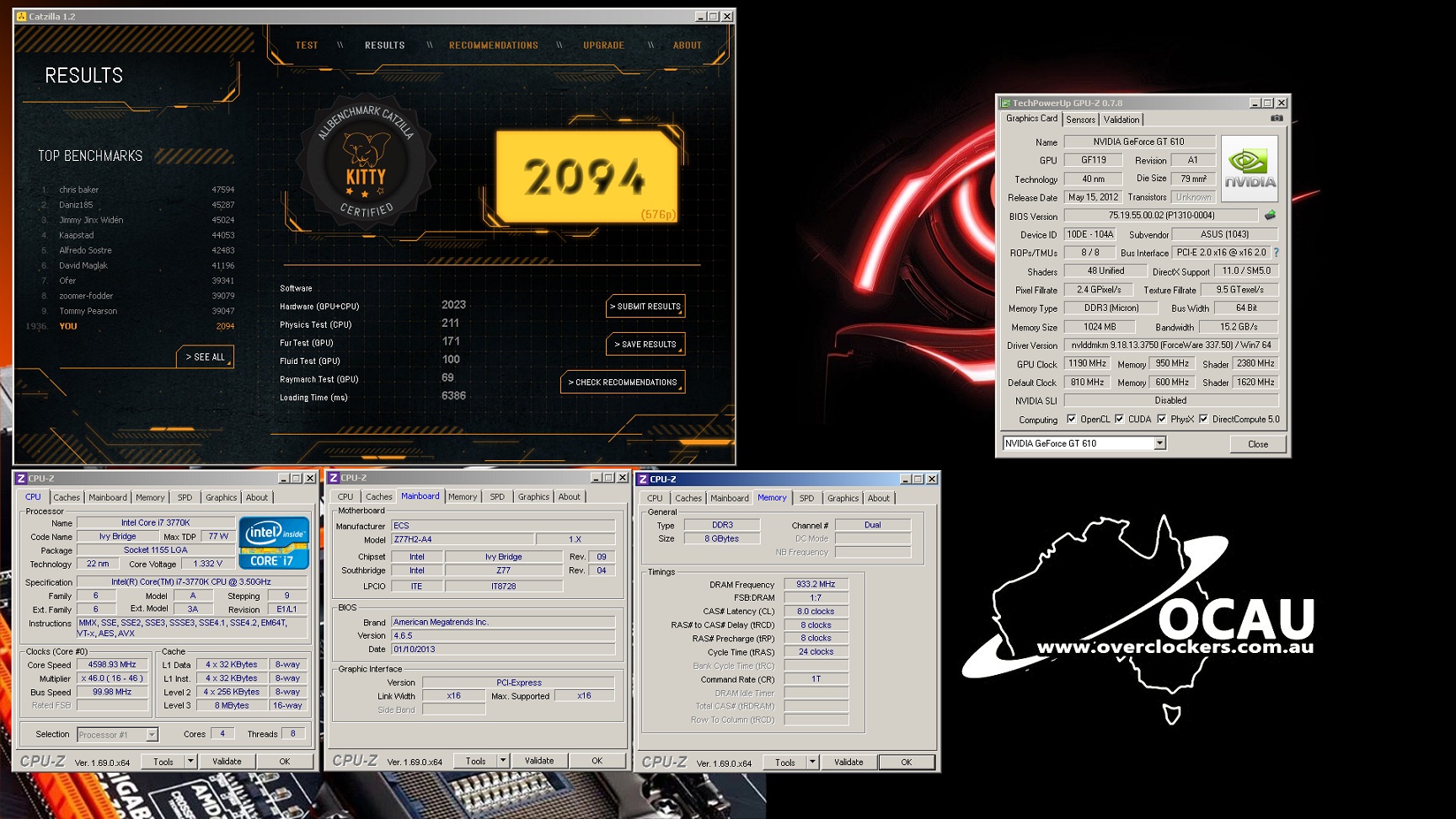Click the GPU-Z screenshot camera icon
Image resolution: width=1456 pixels, height=819 pixels.
(x=1277, y=119)
